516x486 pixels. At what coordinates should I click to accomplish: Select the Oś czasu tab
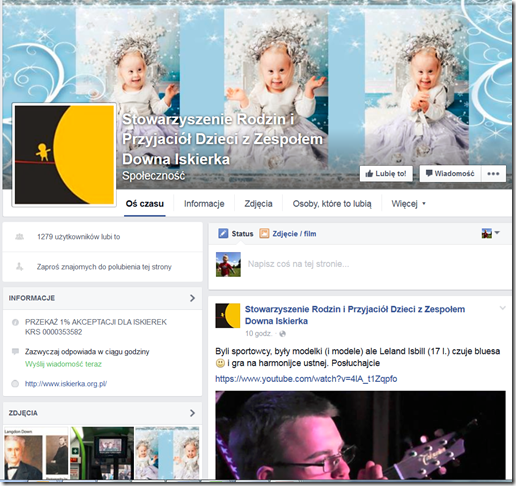[145, 204]
